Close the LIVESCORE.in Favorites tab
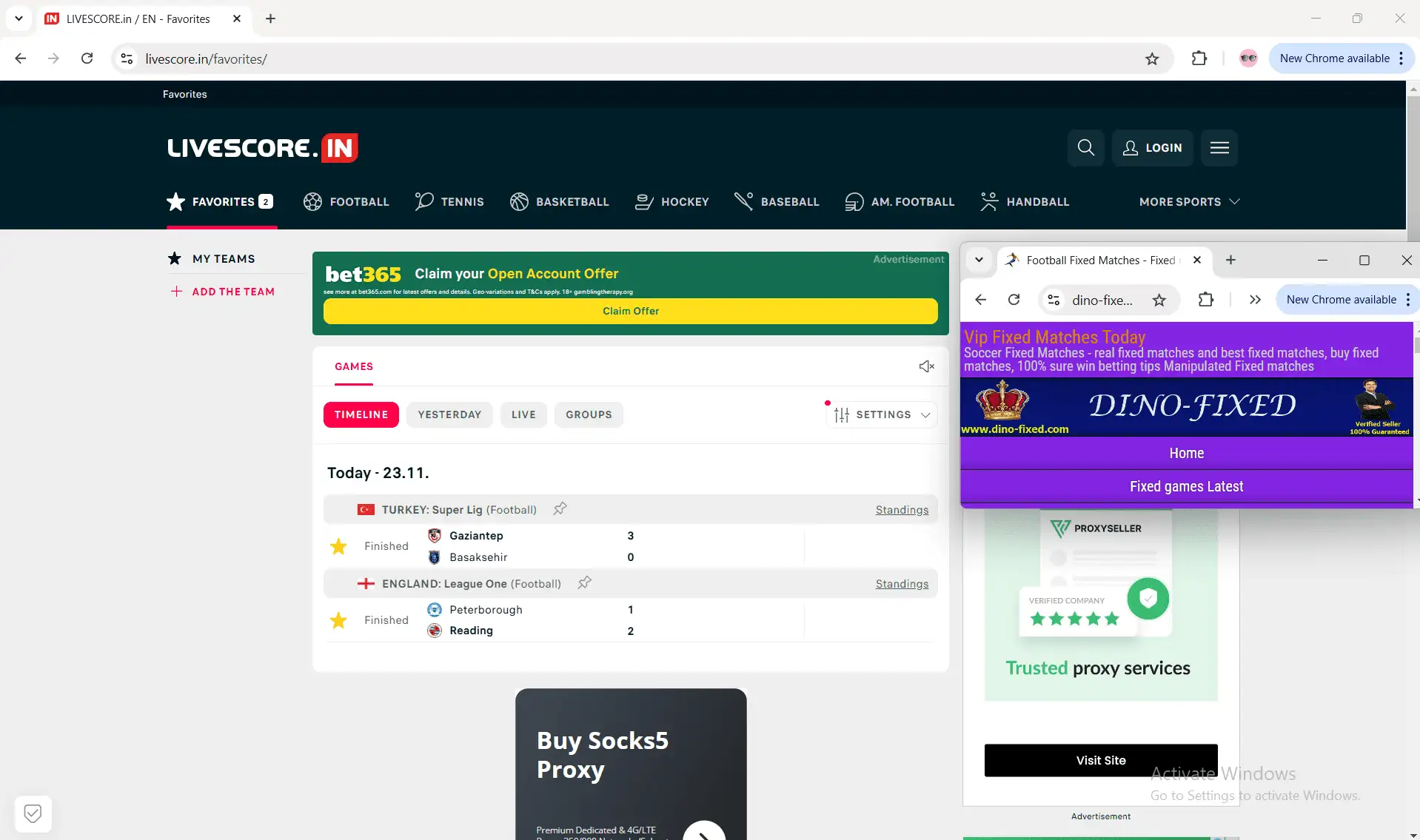The height and width of the screenshot is (840, 1420). click(x=237, y=19)
